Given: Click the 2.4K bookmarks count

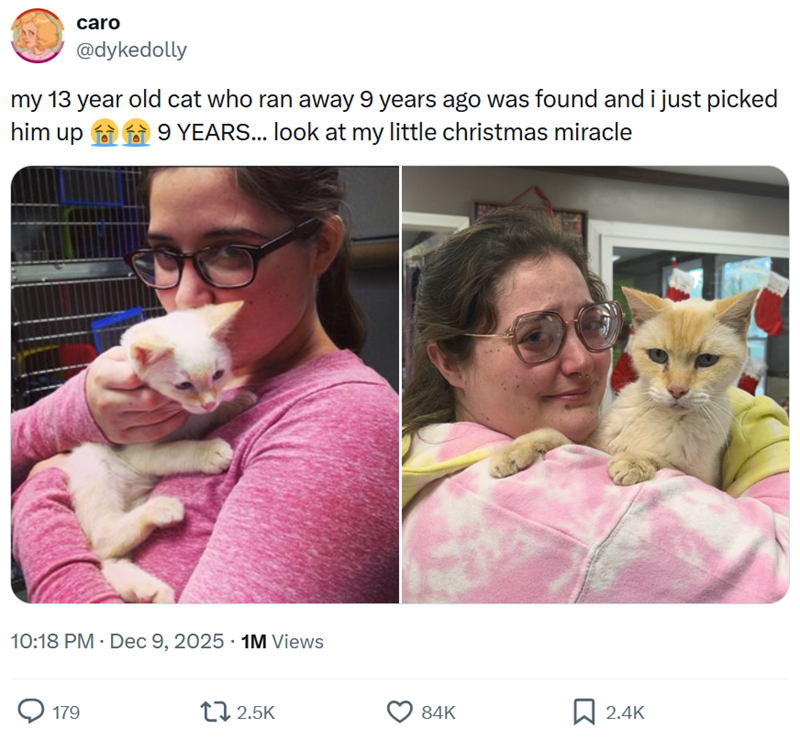Looking at the screenshot, I should tap(625, 713).
